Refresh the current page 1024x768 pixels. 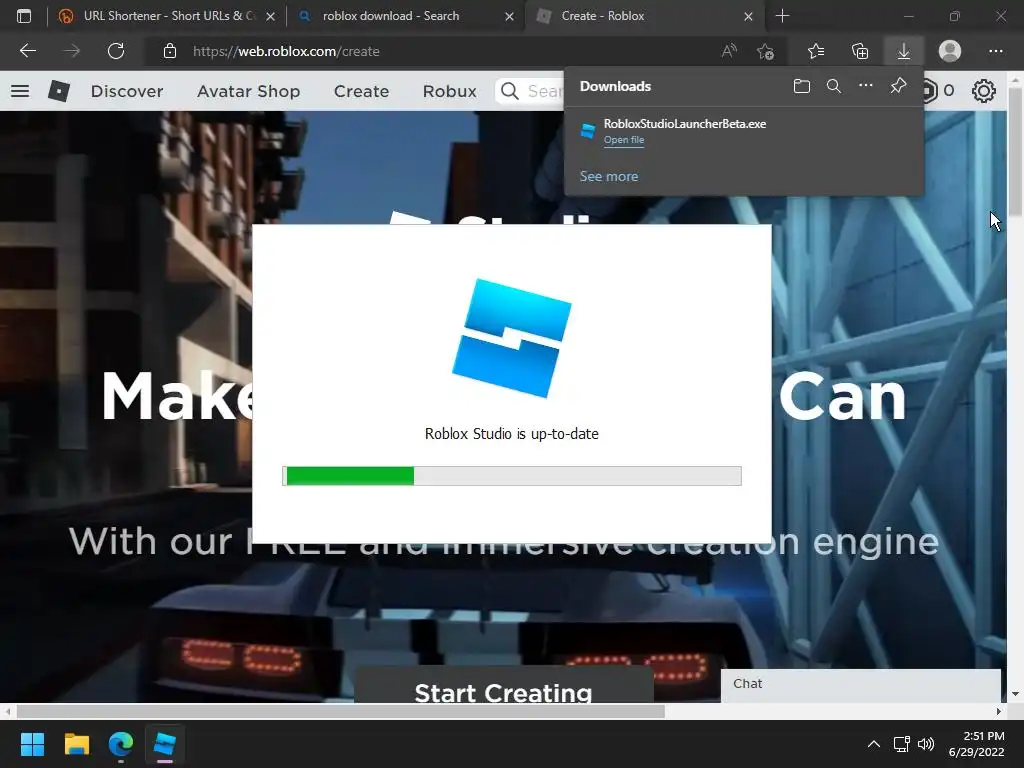tap(116, 51)
